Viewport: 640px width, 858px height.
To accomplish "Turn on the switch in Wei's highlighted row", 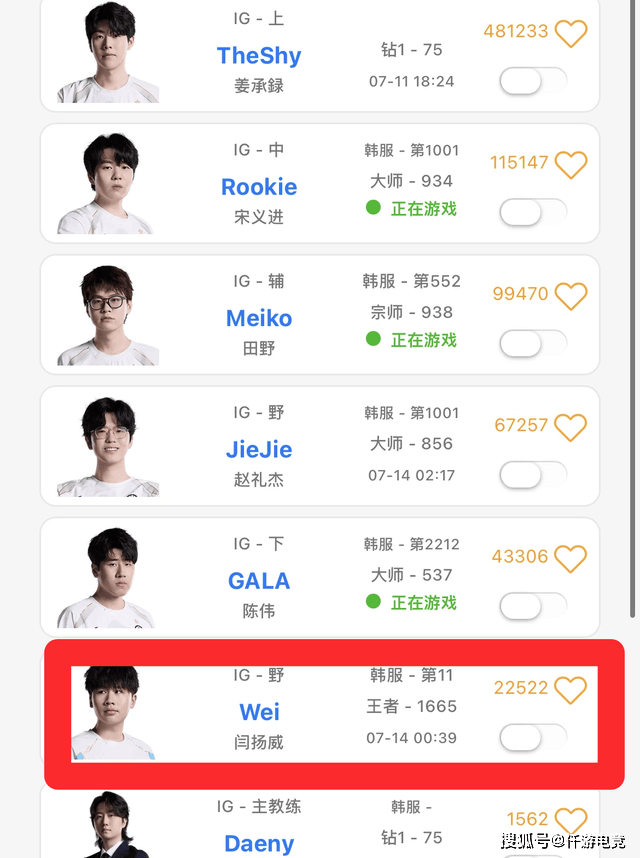I will (x=531, y=736).
